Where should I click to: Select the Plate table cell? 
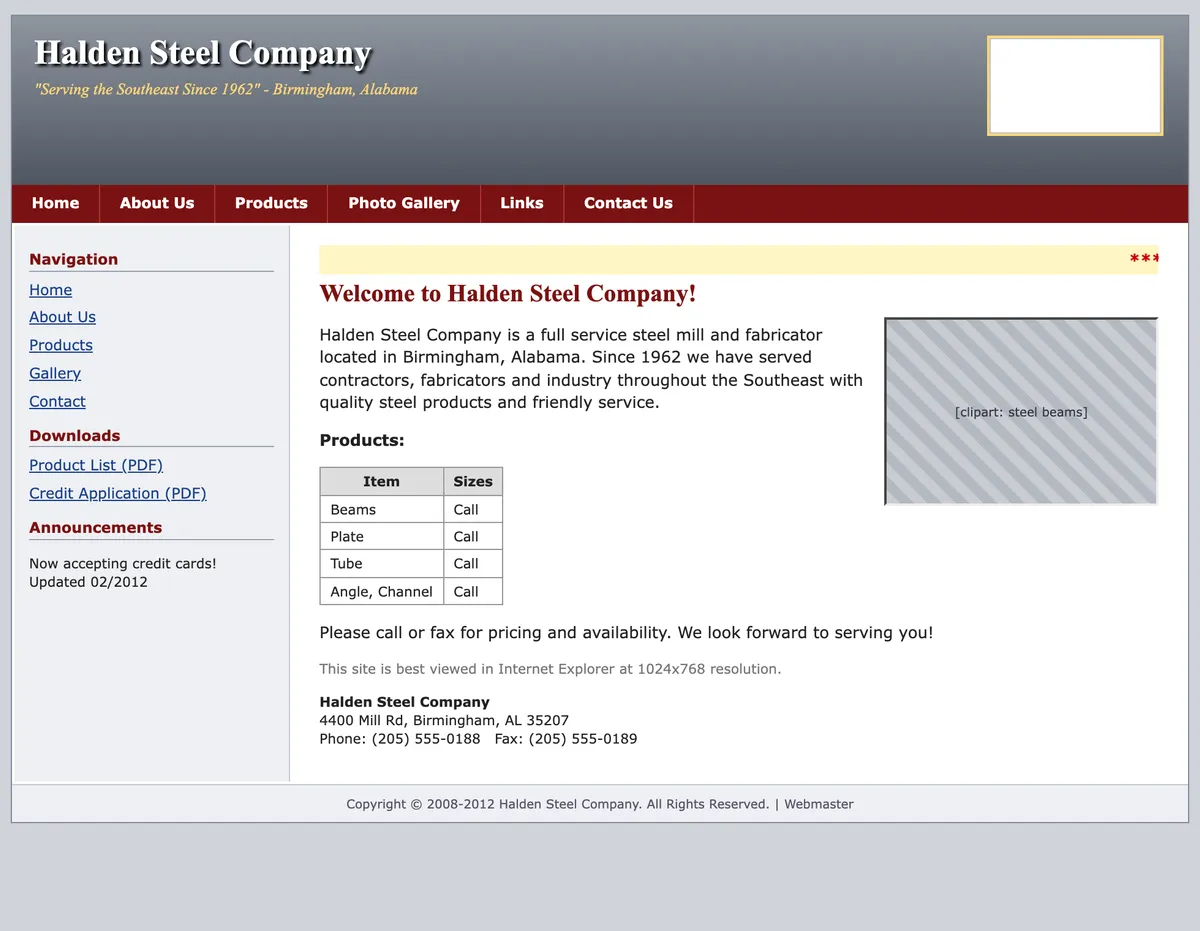(x=382, y=536)
